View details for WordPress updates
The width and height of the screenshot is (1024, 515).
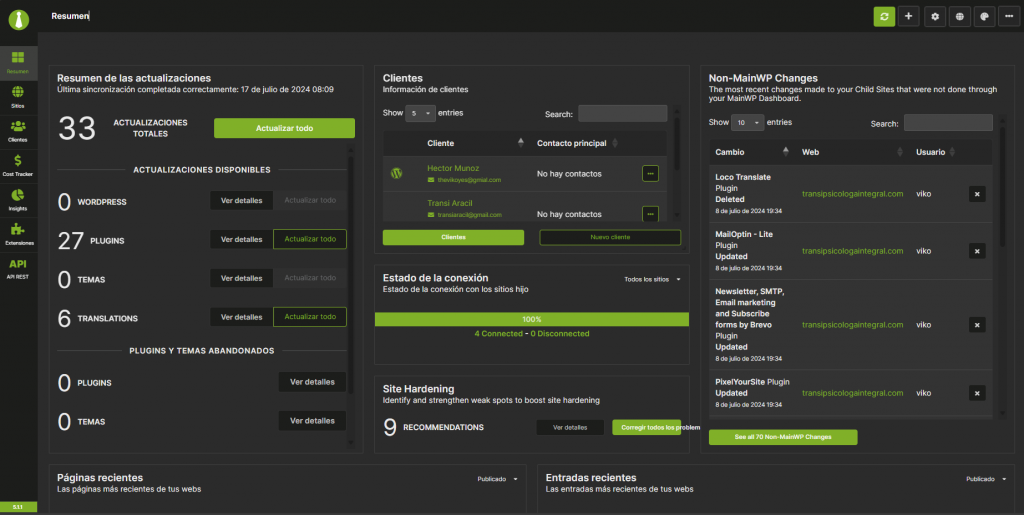tap(242, 200)
